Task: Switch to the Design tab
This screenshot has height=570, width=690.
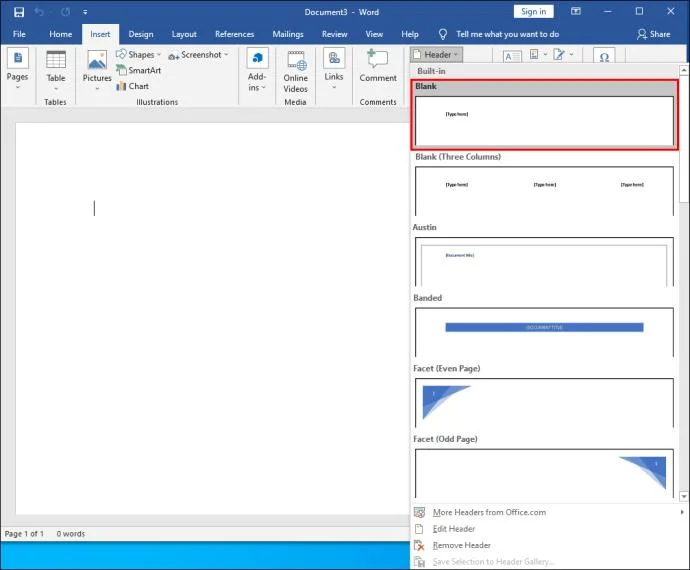Action: [141, 34]
